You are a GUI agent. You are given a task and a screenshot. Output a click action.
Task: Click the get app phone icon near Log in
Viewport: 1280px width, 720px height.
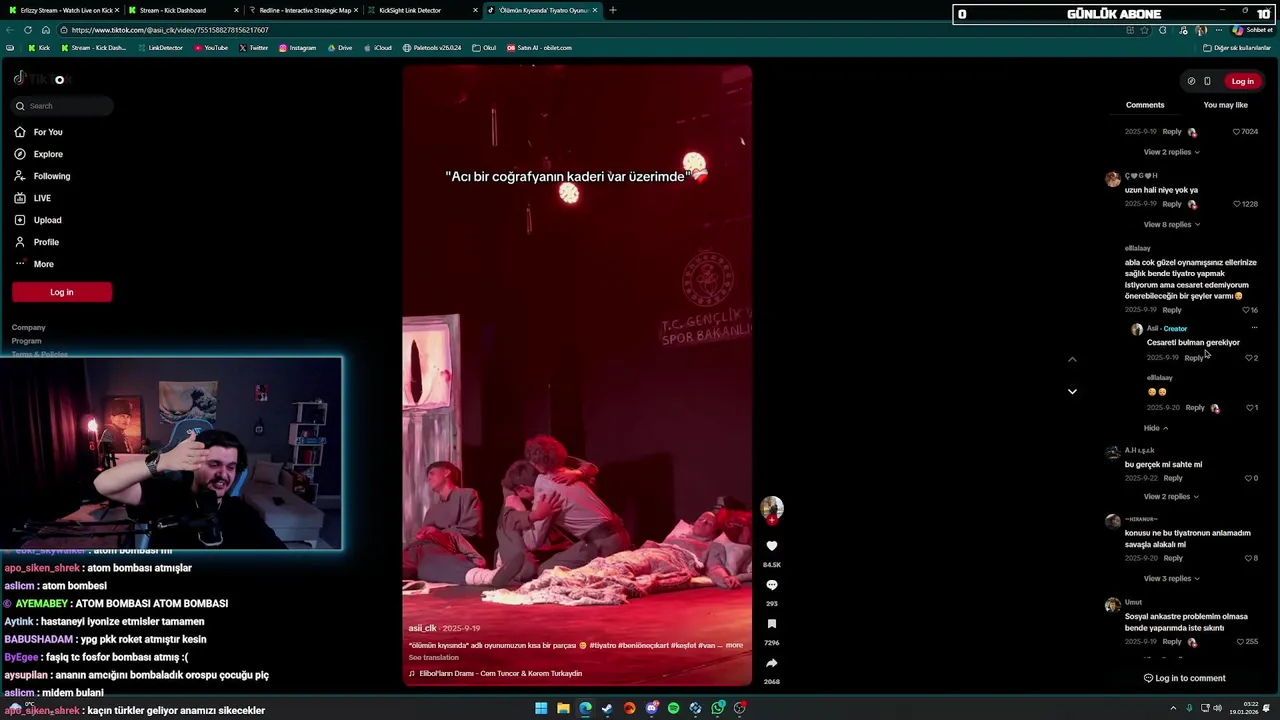pos(1207,81)
